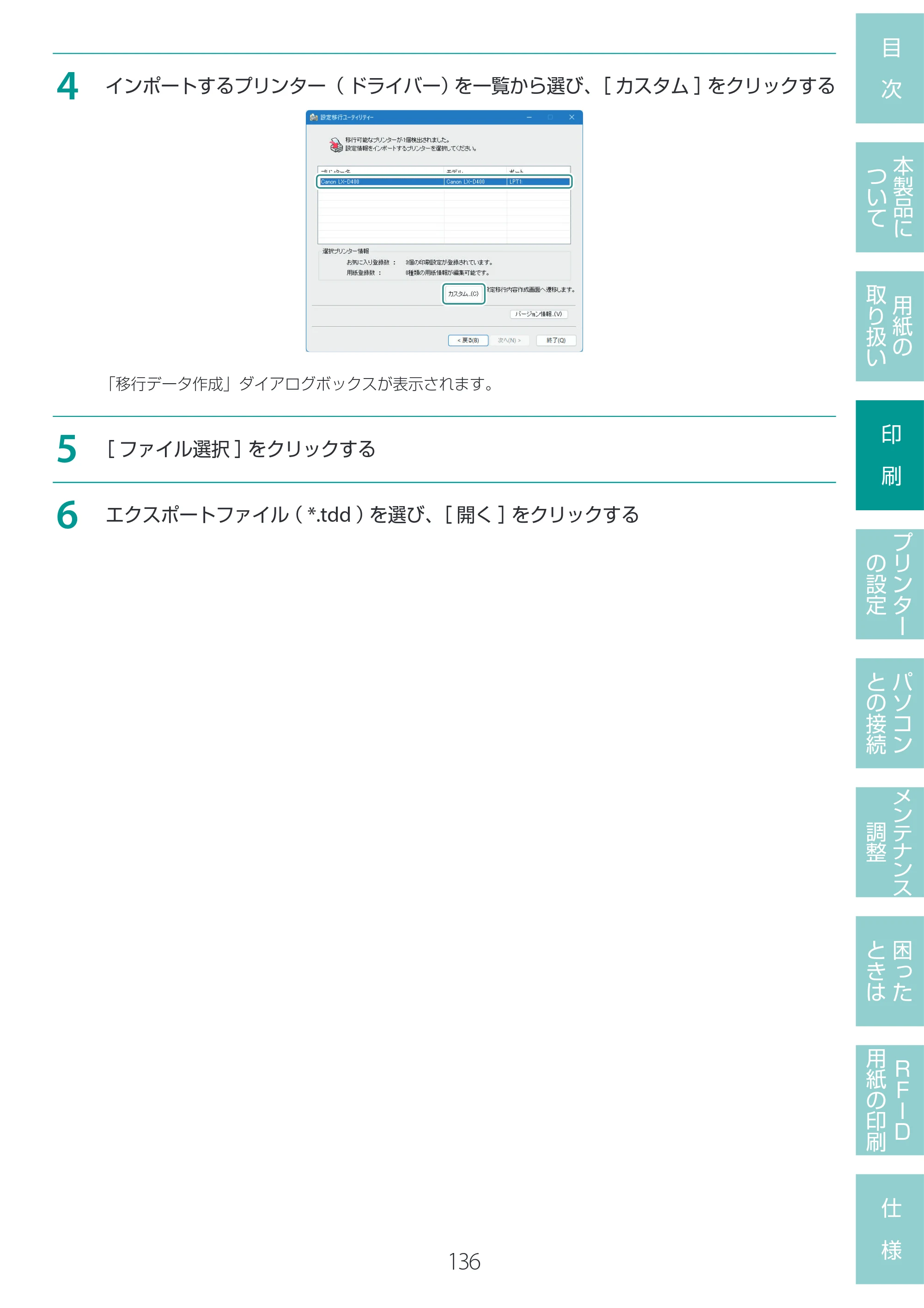
Task: Click the page number 136
Action: [464, 1262]
